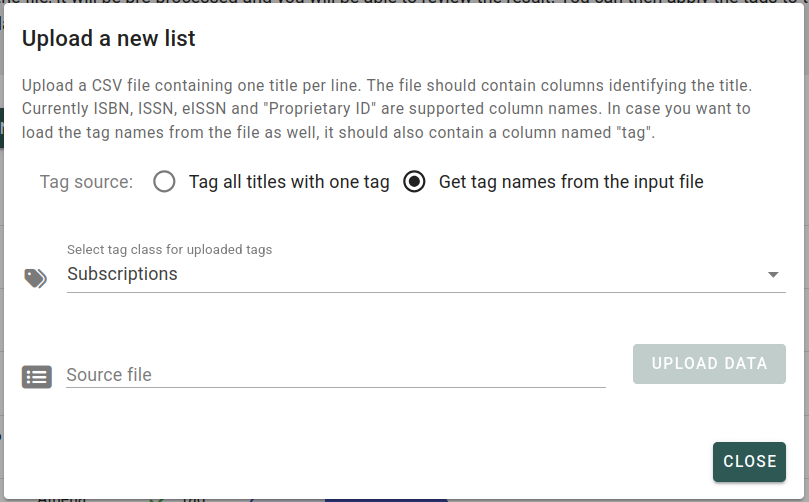Click the tag icon beside Subscriptions
Viewport: 809px width, 502px height.
(x=35, y=278)
